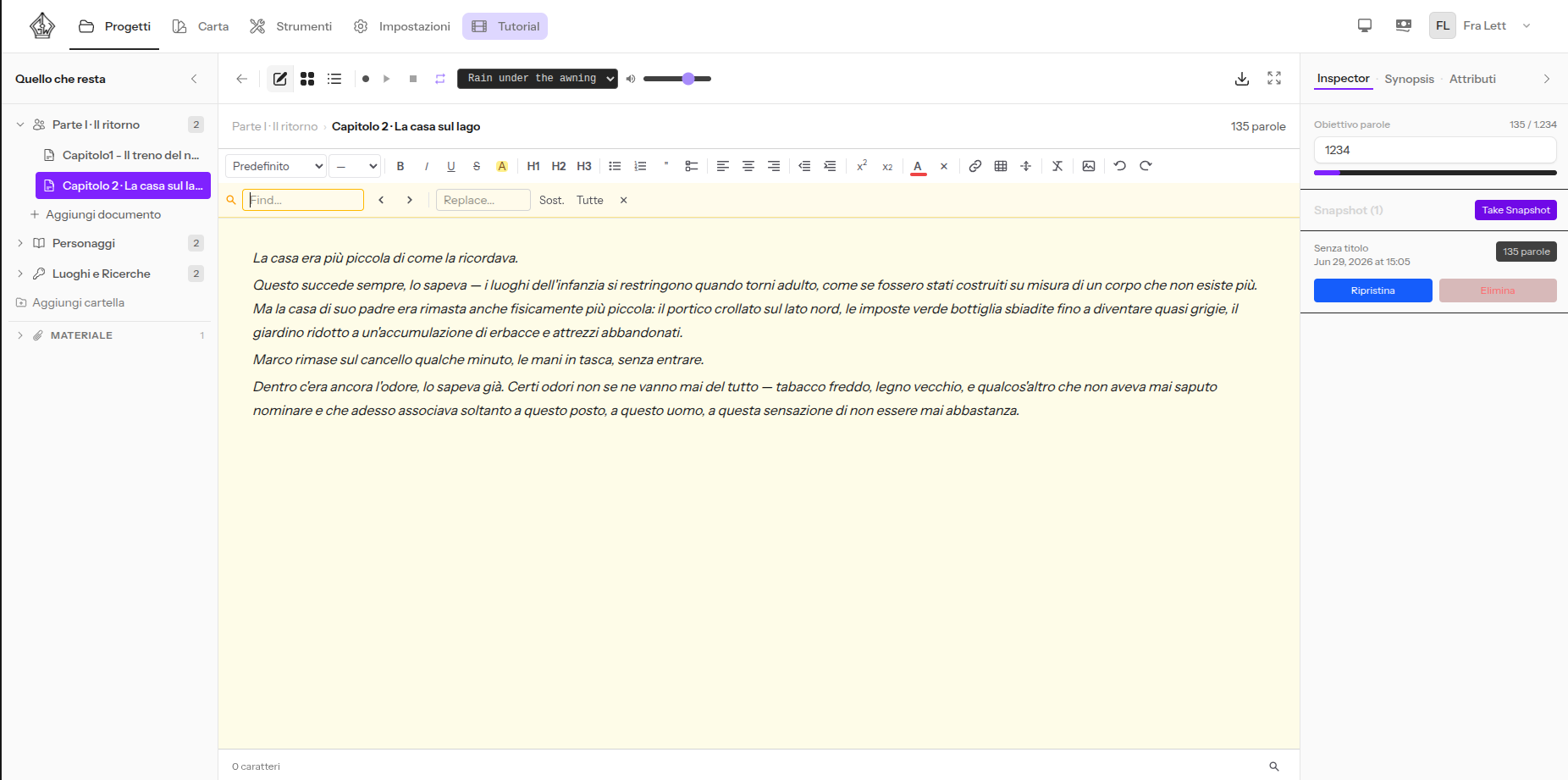The image size is (1568, 780).
Task: Download the document
Action: click(x=1242, y=79)
